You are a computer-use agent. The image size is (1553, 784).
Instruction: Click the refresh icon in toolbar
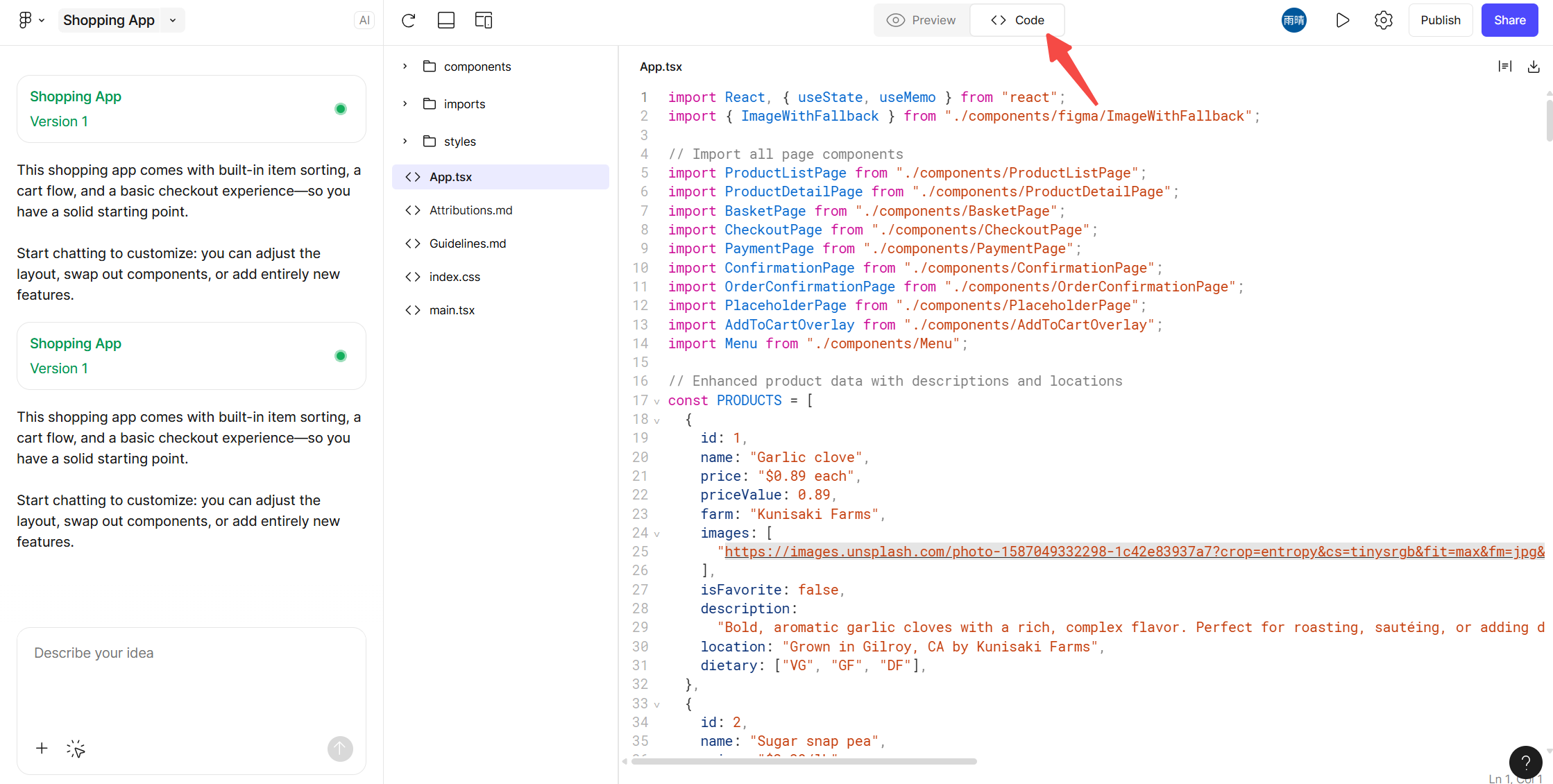[409, 20]
